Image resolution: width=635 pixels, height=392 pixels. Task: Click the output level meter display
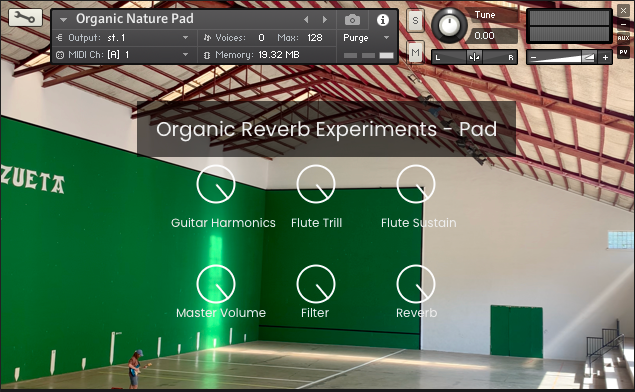(569, 26)
